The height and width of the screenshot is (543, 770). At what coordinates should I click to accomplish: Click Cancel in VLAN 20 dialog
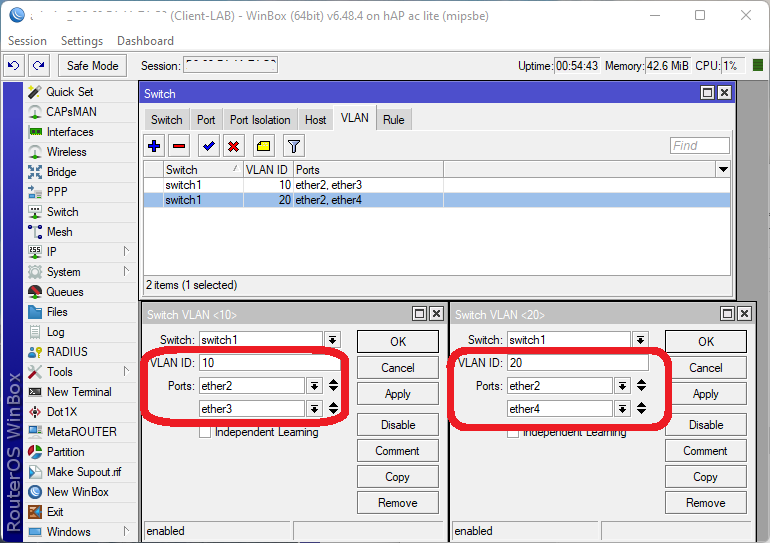(x=706, y=368)
